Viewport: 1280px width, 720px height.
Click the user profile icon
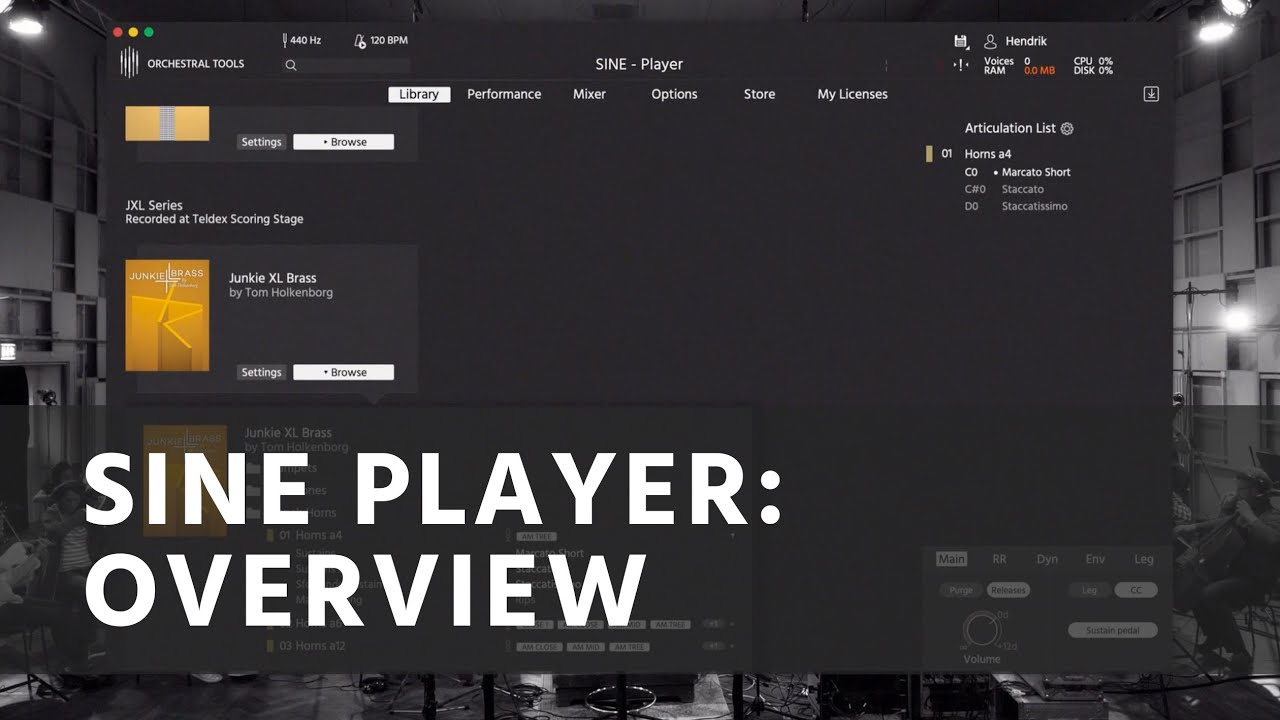(x=991, y=41)
